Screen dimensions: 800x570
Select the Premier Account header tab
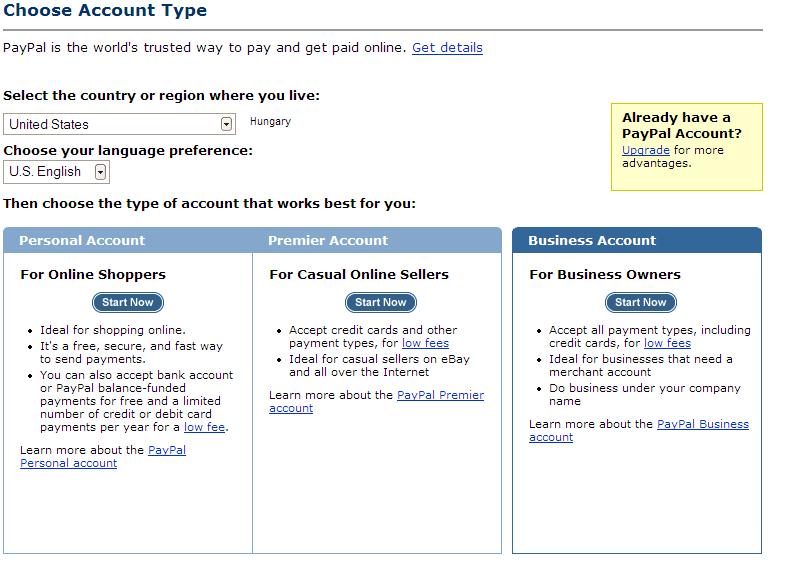click(x=328, y=240)
